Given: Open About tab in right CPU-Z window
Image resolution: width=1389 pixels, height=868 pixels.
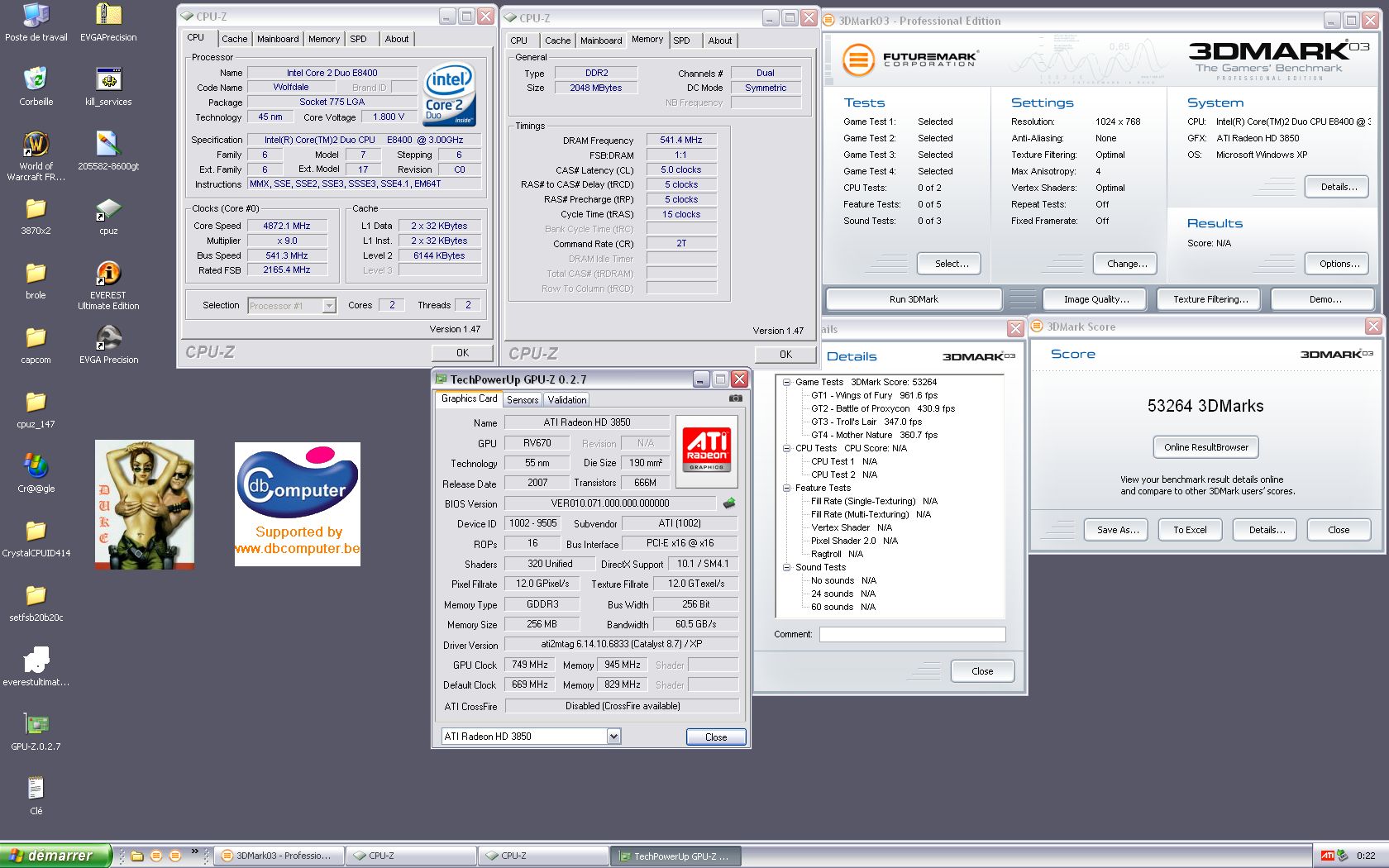Looking at the screenshot, I should [719, 41].
